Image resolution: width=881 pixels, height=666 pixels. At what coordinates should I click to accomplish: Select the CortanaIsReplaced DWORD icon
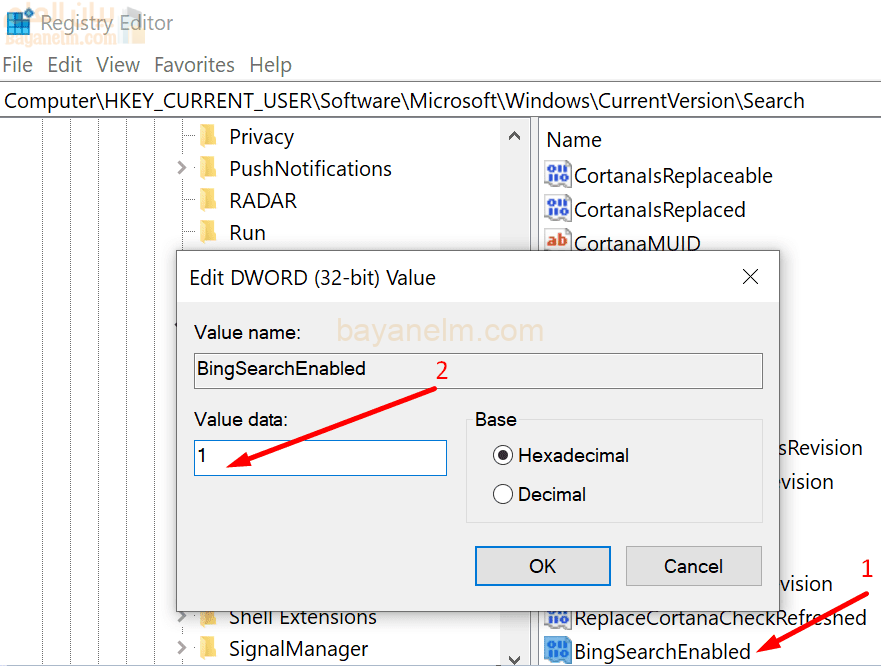[557, 209]
